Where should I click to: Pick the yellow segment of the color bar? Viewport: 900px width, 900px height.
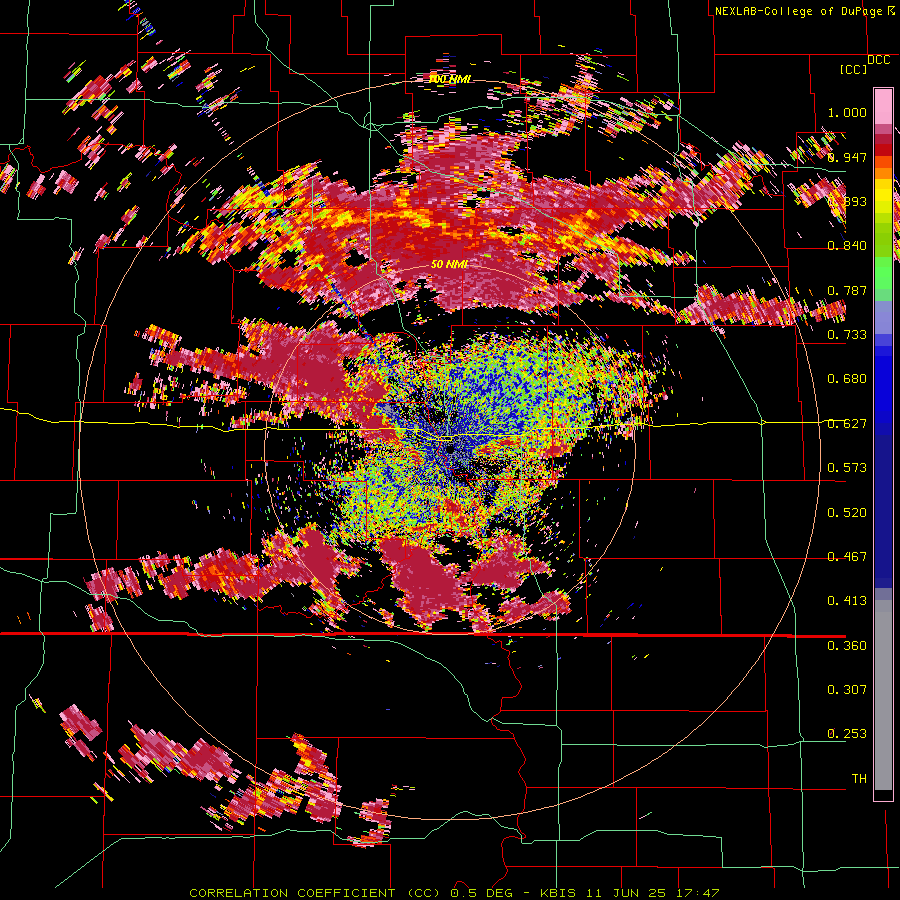click(883, 197)
